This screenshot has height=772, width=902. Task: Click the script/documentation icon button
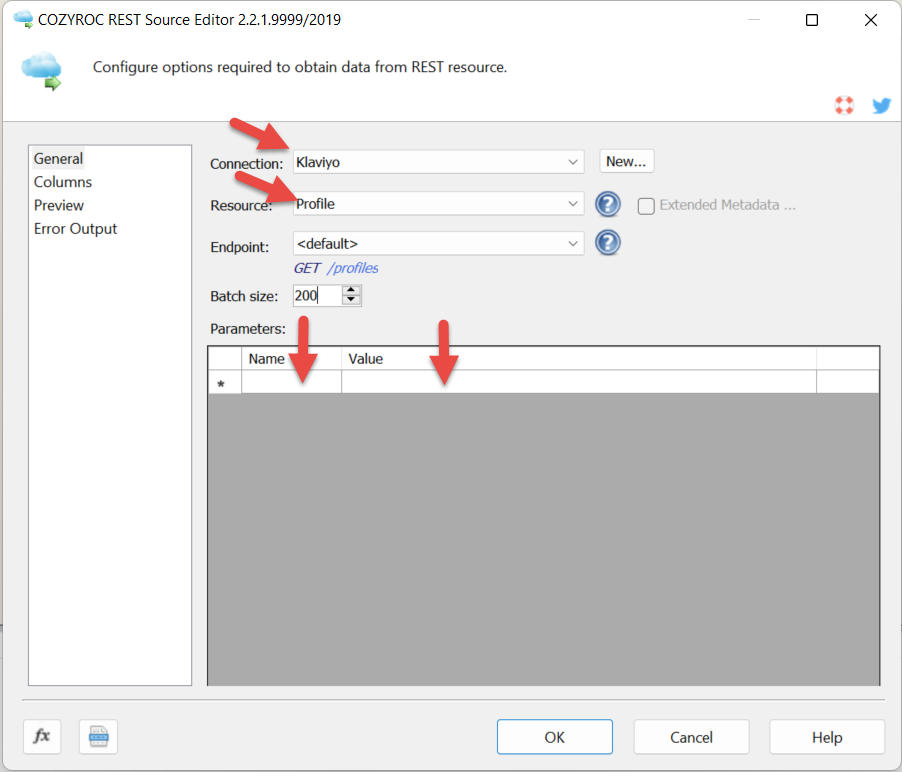click(98, 736)
